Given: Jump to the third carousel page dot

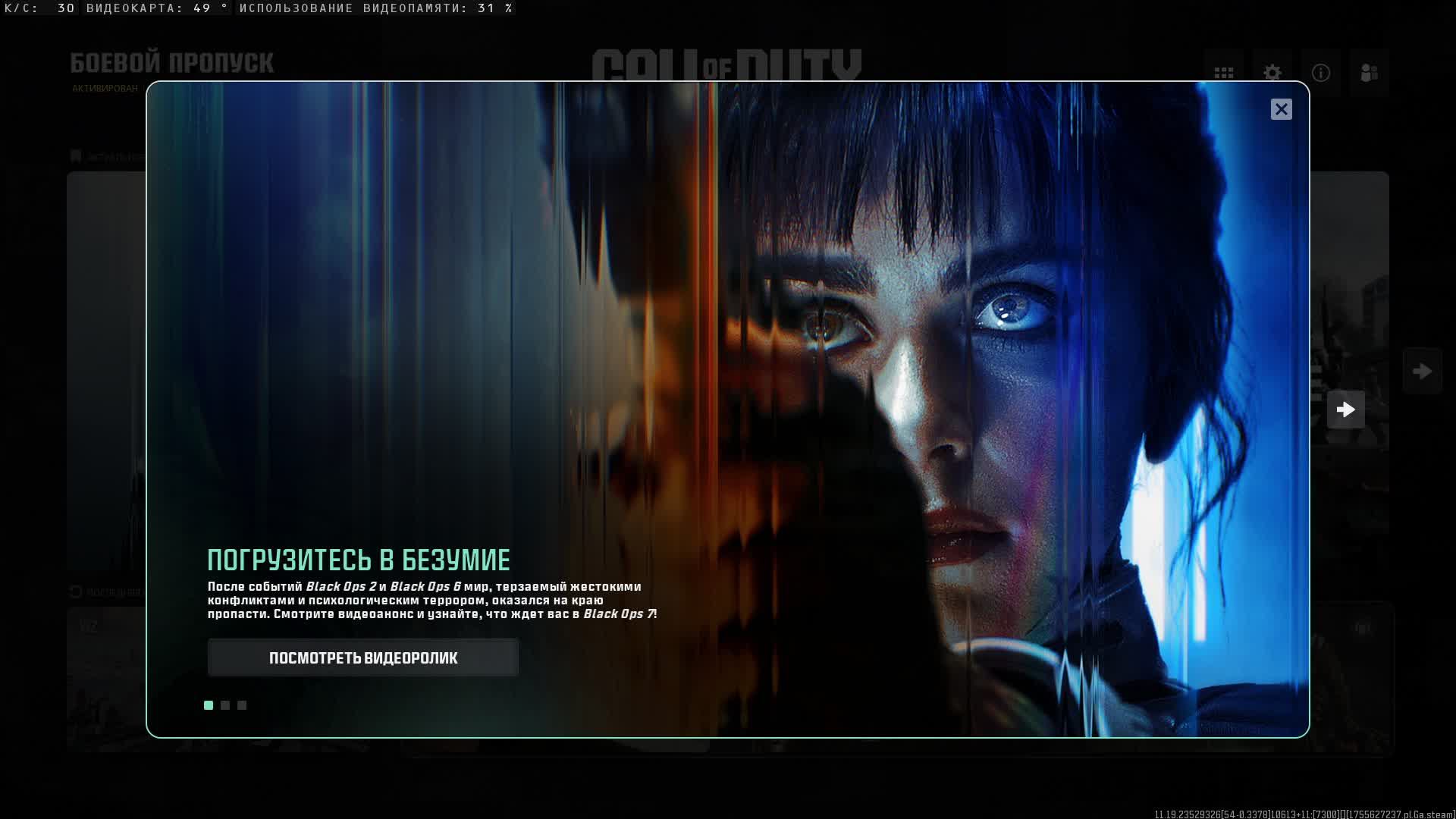Looking at the screenshot, I should tap(242, 705).
